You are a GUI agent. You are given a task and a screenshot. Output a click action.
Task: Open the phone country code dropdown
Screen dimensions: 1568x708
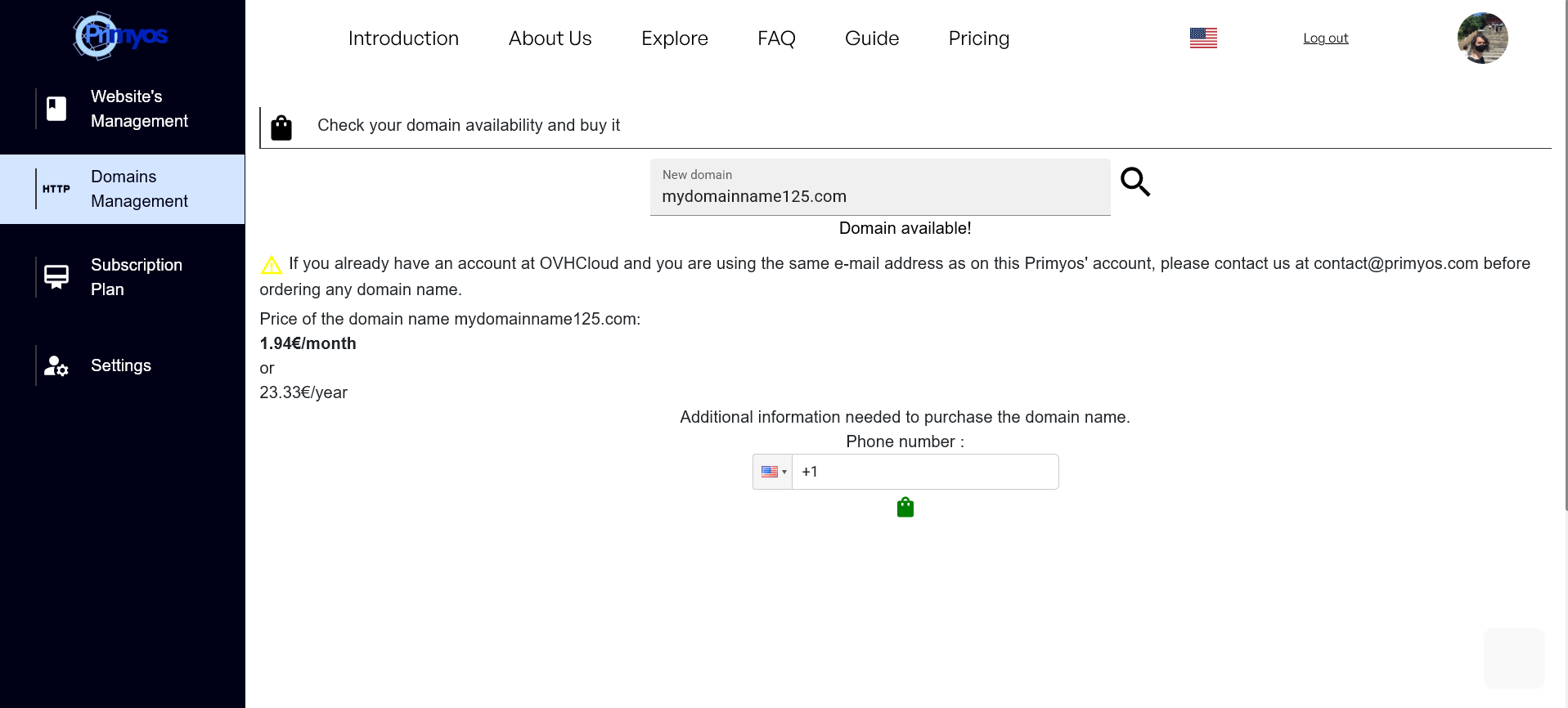tap(773, 472)
